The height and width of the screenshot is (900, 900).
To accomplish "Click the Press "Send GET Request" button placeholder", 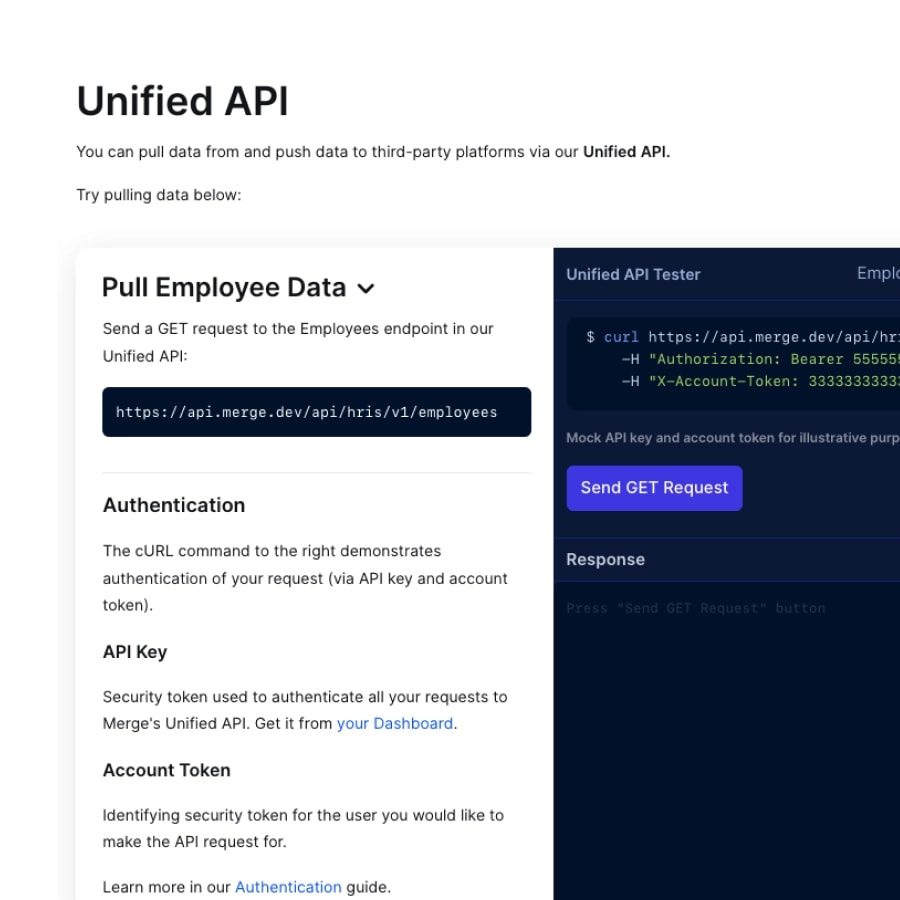I will (696, 608).
